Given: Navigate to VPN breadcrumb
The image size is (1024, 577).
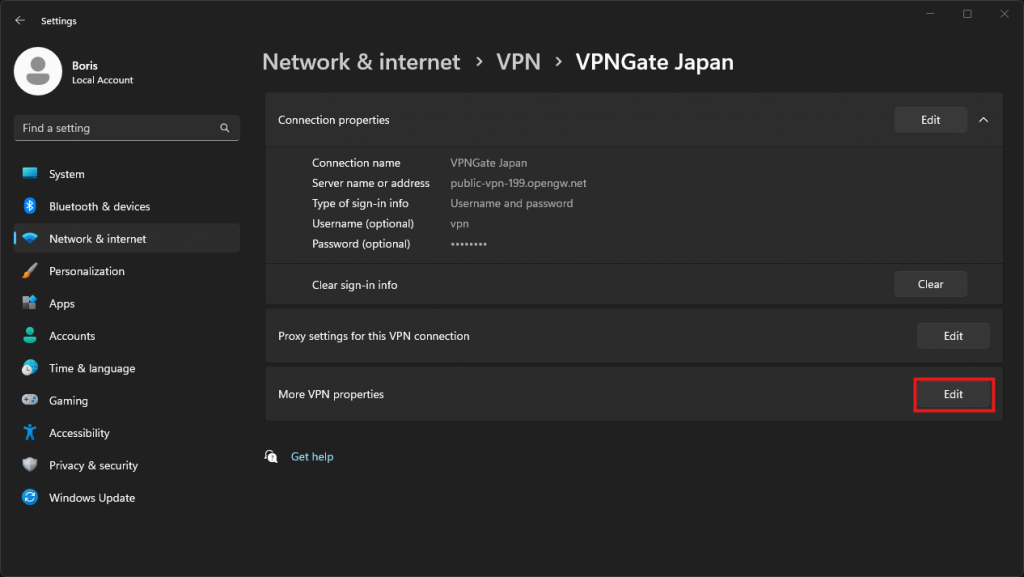Looking at the screenshot, I should pos(518,62).
